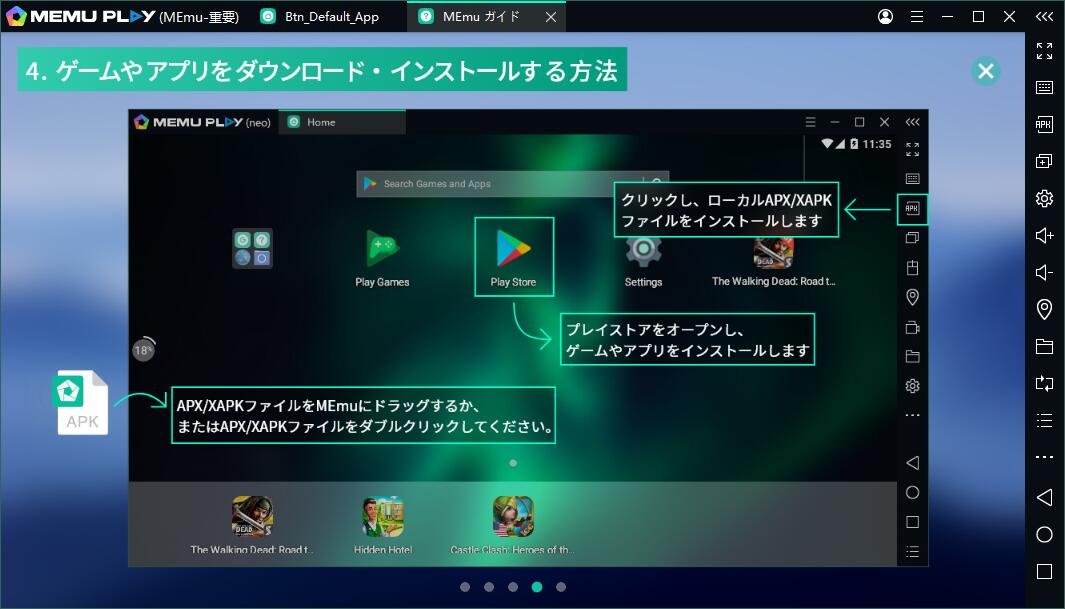Jump to the first guide page dot
The width and height of the screenshot is (1065, 609).
click(465, 587)
